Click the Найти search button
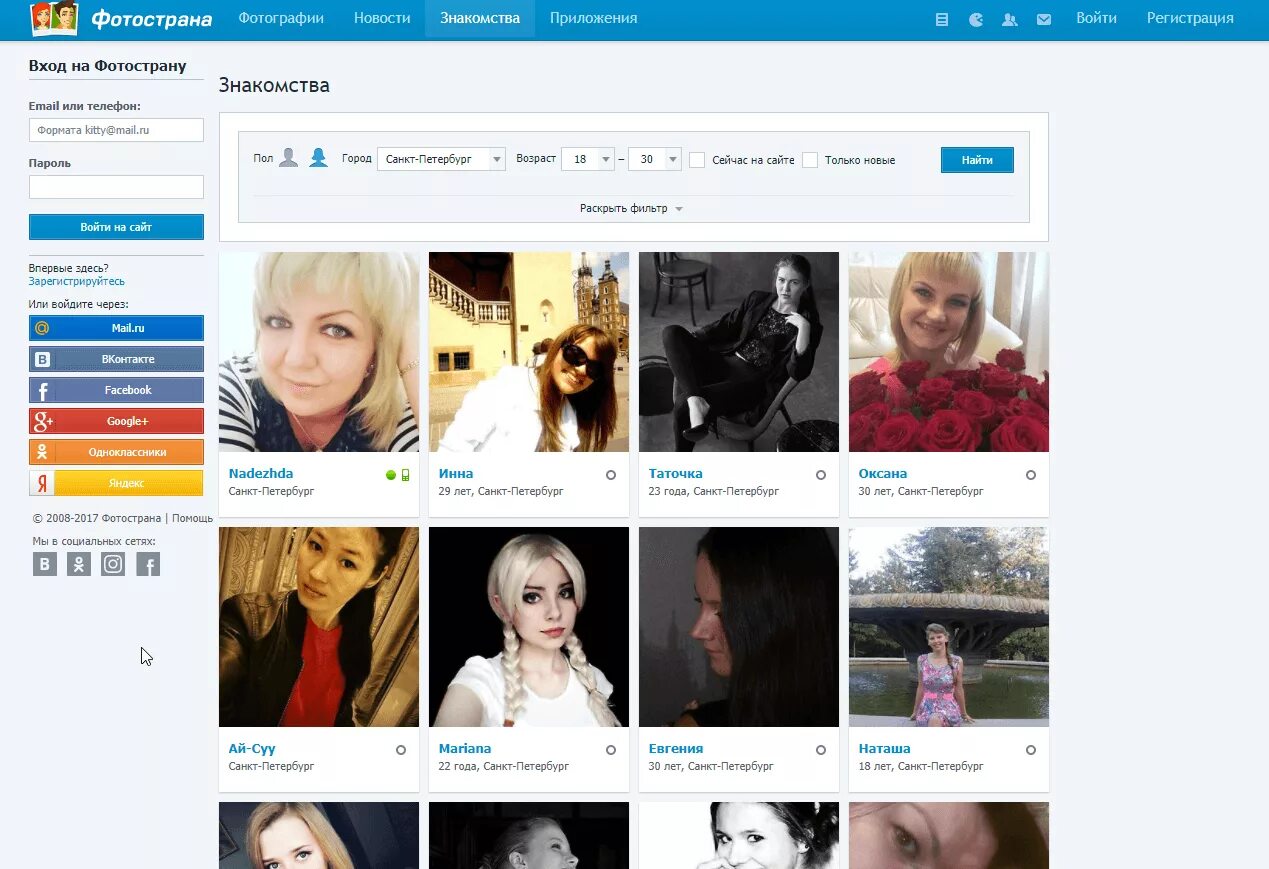1269x869 pixels. click(x=977, y=160)
